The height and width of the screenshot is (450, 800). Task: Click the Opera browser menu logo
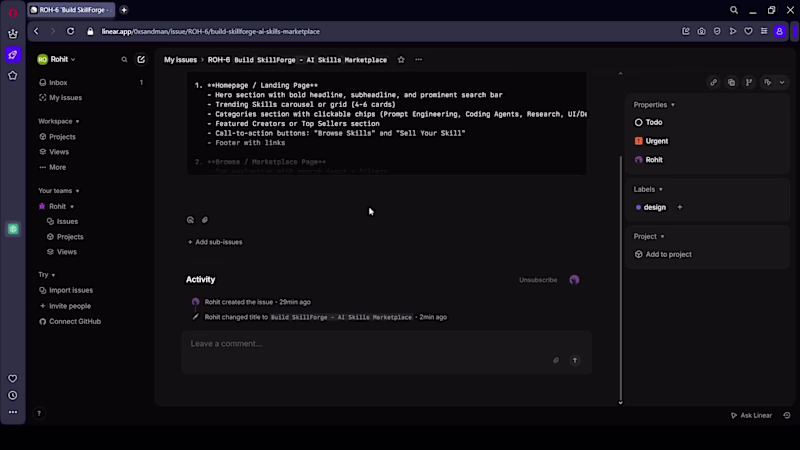pos(13,13)
